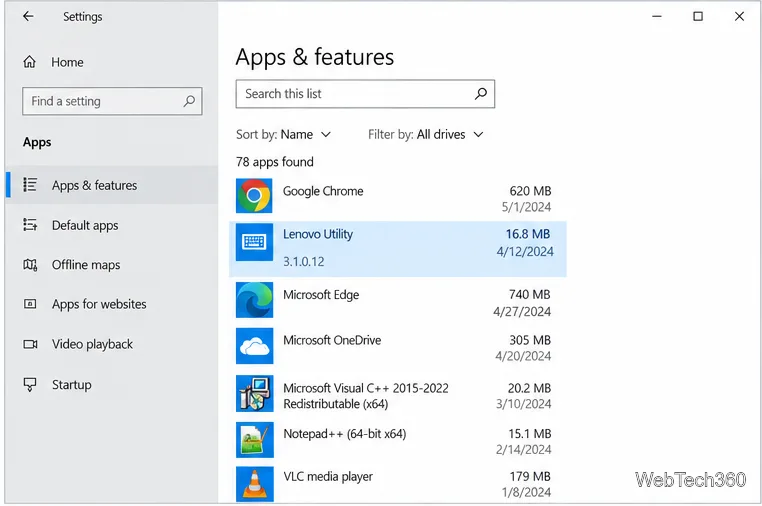Select Microsoft OneDrive app name

[332, 340]
